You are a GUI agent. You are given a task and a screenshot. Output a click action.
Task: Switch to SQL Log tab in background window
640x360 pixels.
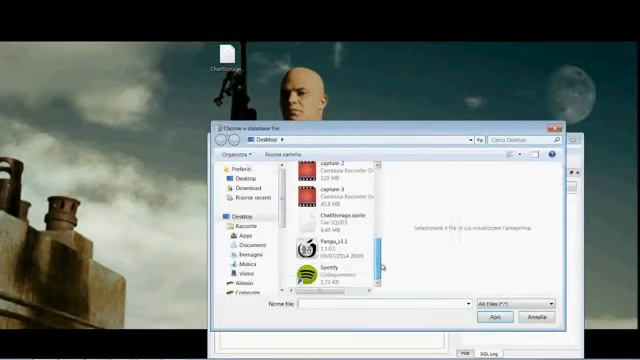pos(489,354)
